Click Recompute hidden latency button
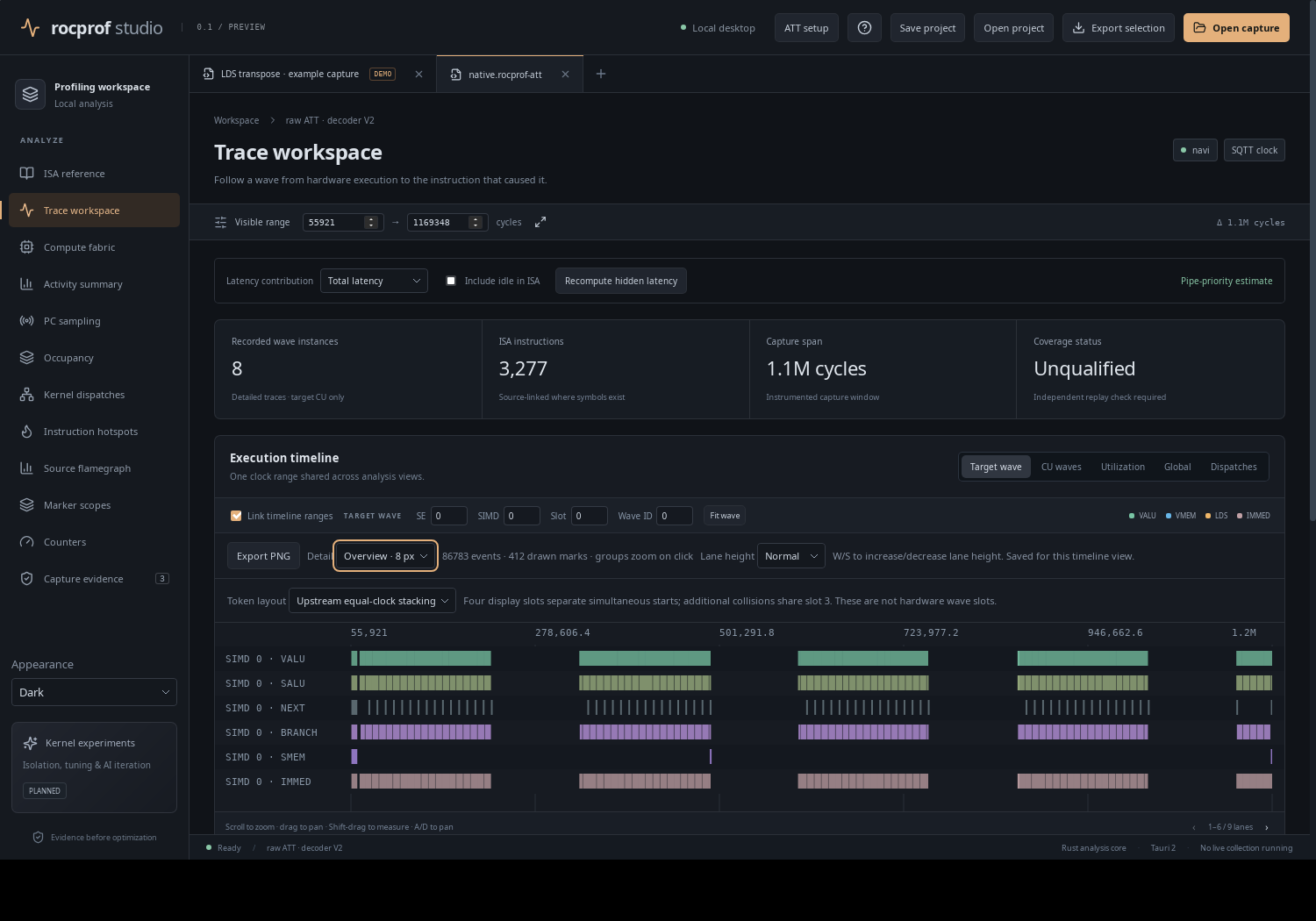 coord(621,281)
